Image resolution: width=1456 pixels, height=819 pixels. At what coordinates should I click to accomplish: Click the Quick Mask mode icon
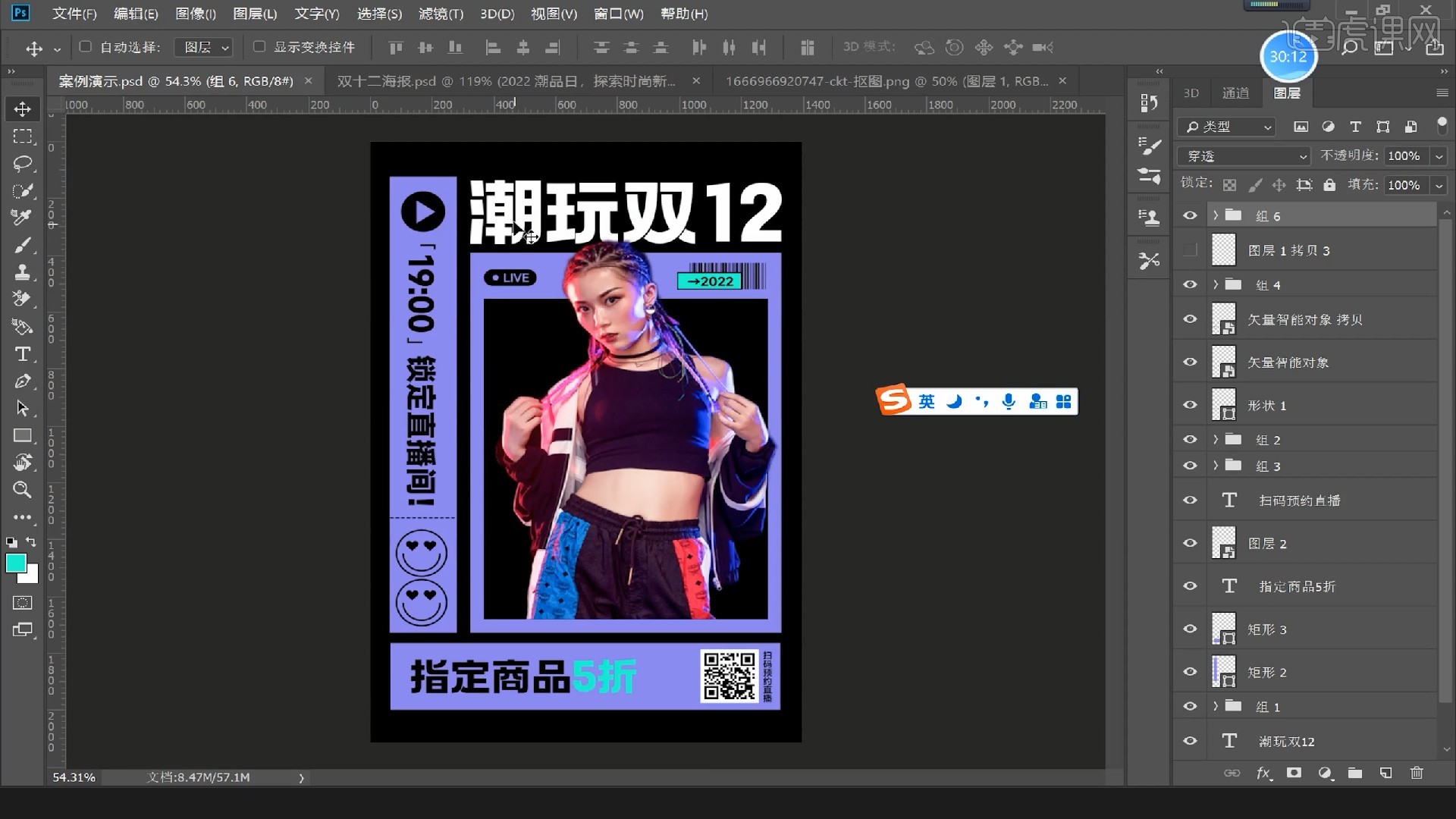click(22, 603)
